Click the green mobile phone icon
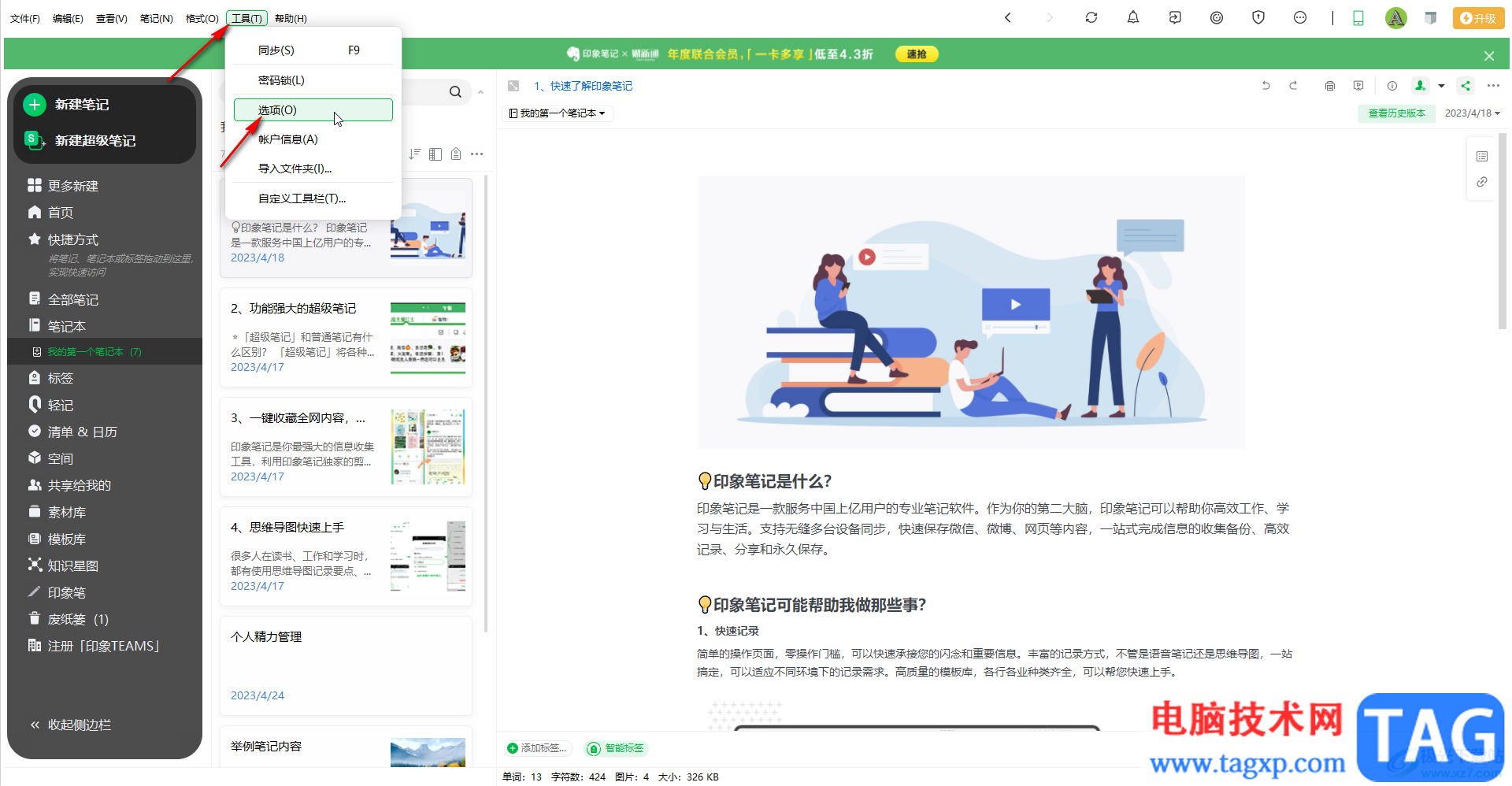1512x786 pixels. coord(1358,18)
